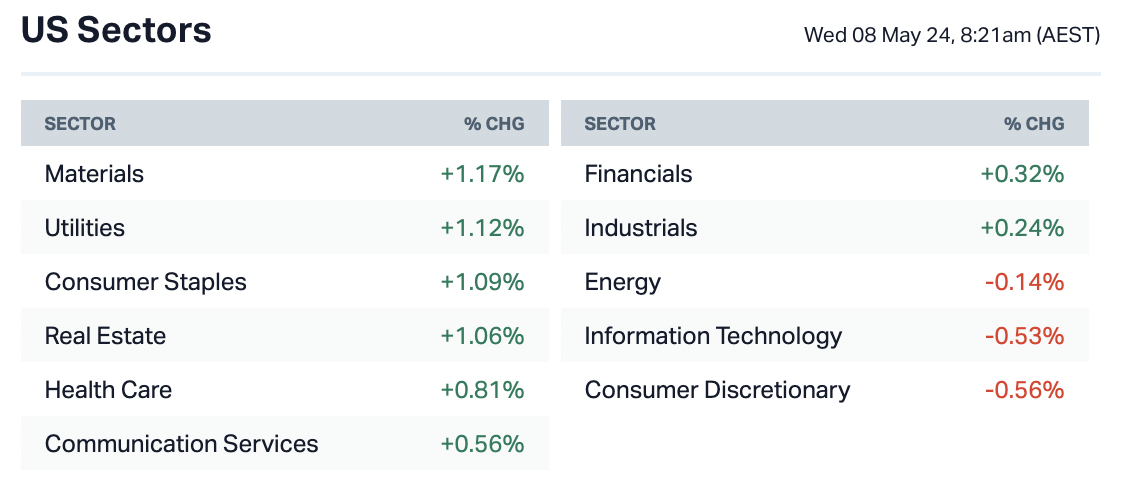Select the Communication Services sector
This screenshot has height=496, width=1124.
[181, 444]
